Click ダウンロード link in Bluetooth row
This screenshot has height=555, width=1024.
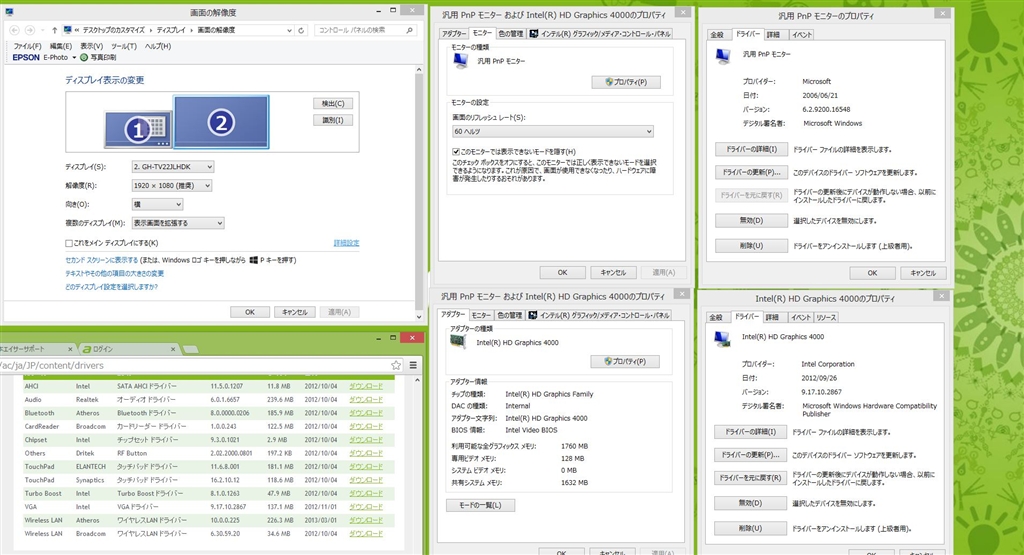coord(366,413)
